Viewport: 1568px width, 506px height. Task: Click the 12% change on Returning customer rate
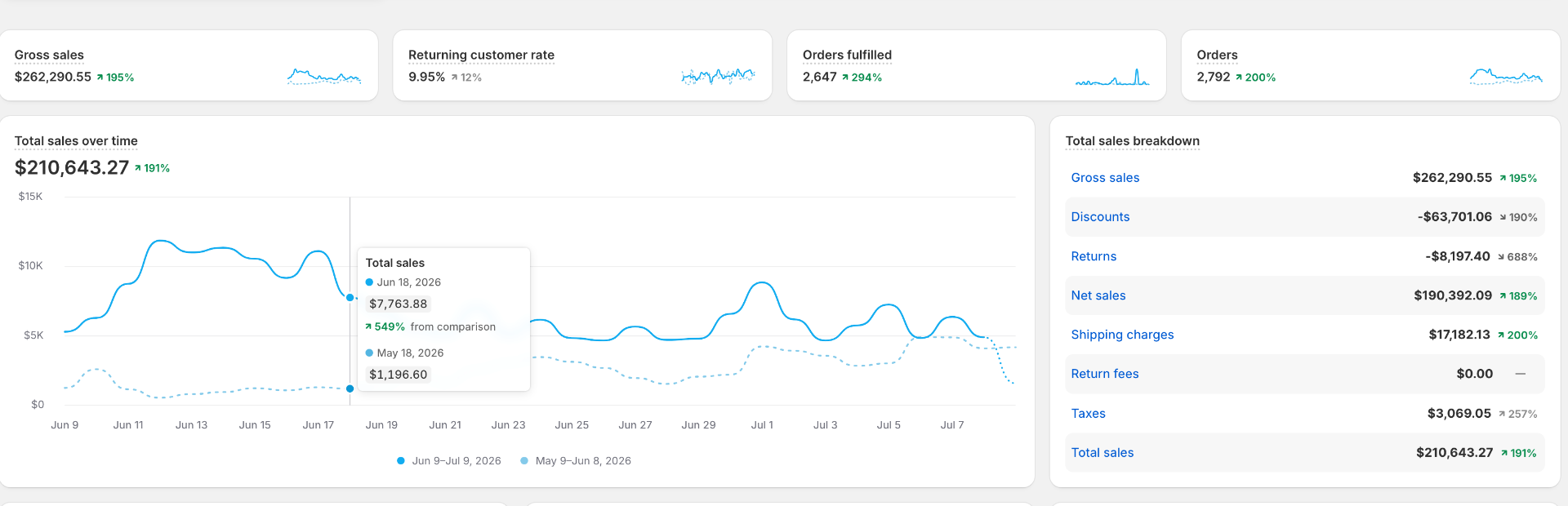tap(466, 78)
